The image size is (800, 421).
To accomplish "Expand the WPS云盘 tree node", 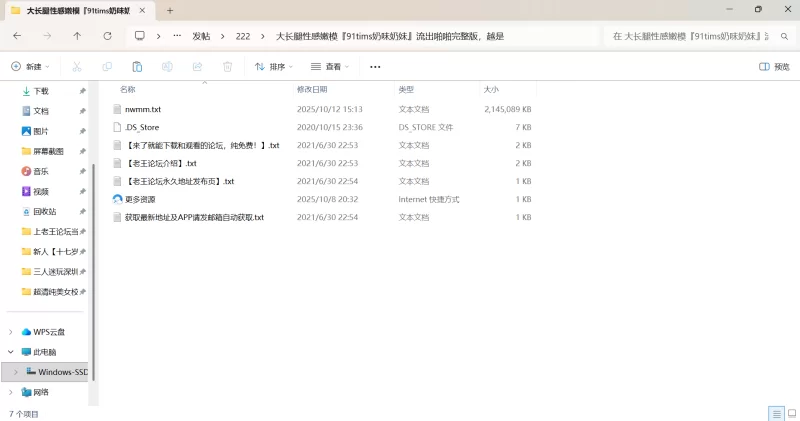I will [x=11, y=332].
